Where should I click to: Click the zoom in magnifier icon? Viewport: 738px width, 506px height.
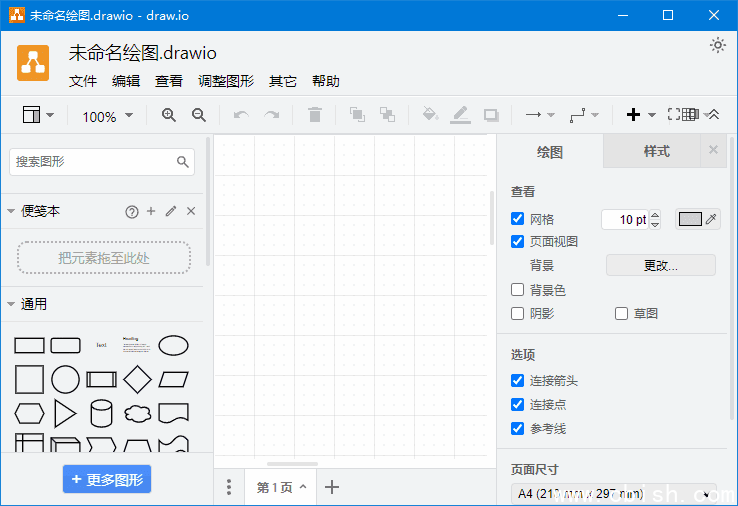click(x=169, y=115)
